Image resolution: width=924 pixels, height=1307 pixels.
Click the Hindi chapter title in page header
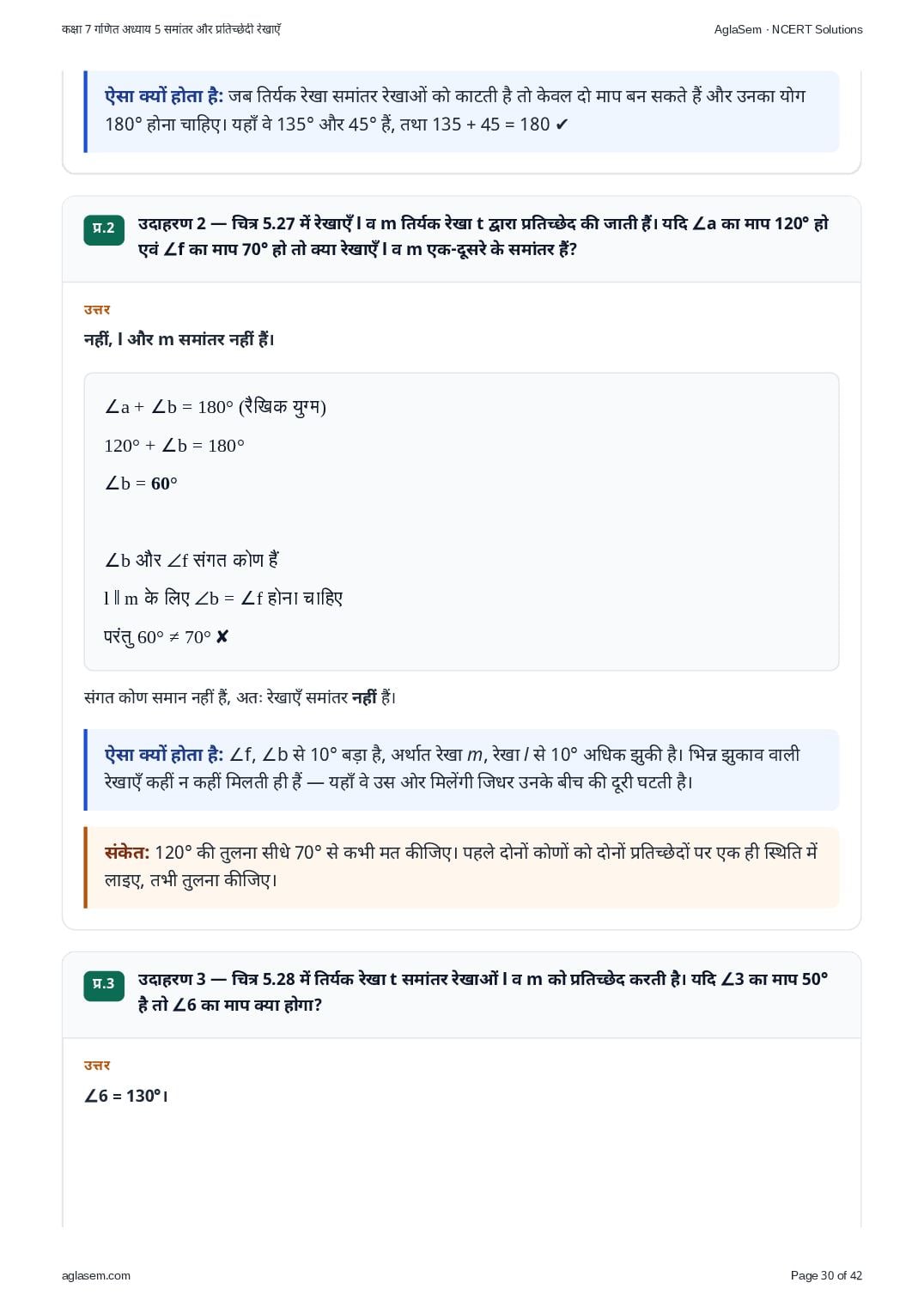pos(171,29)
